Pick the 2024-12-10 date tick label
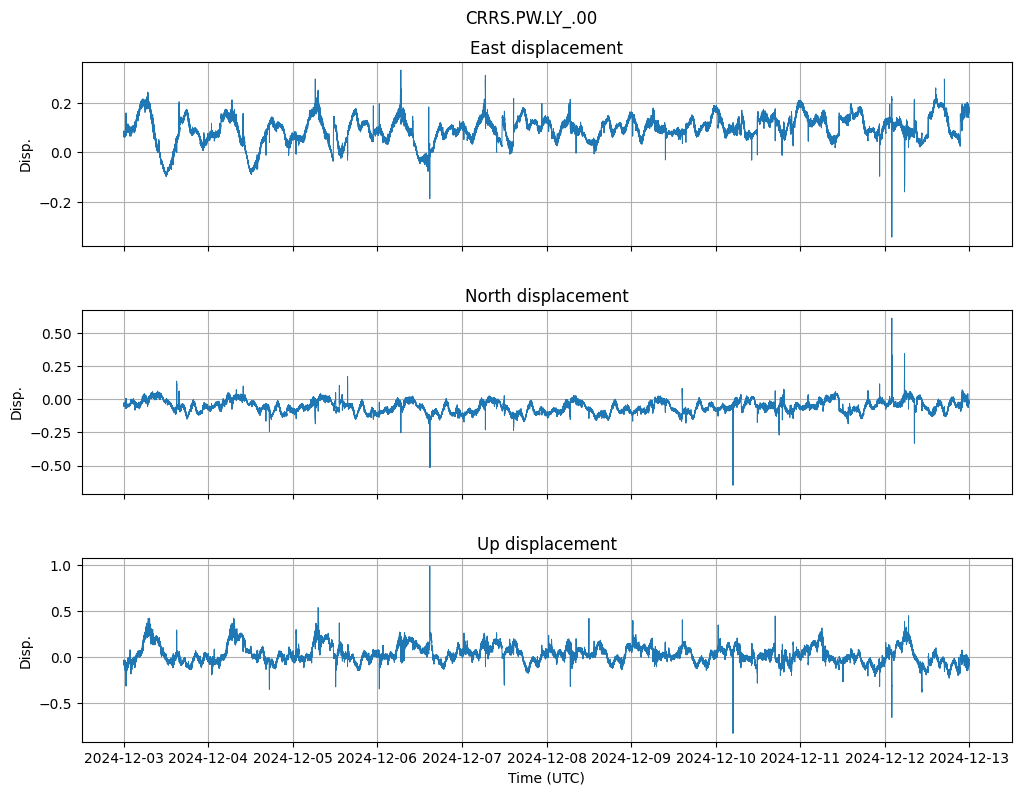This screenshot has height=795, width=1021. pyautogui.click(x=715, y=759)
